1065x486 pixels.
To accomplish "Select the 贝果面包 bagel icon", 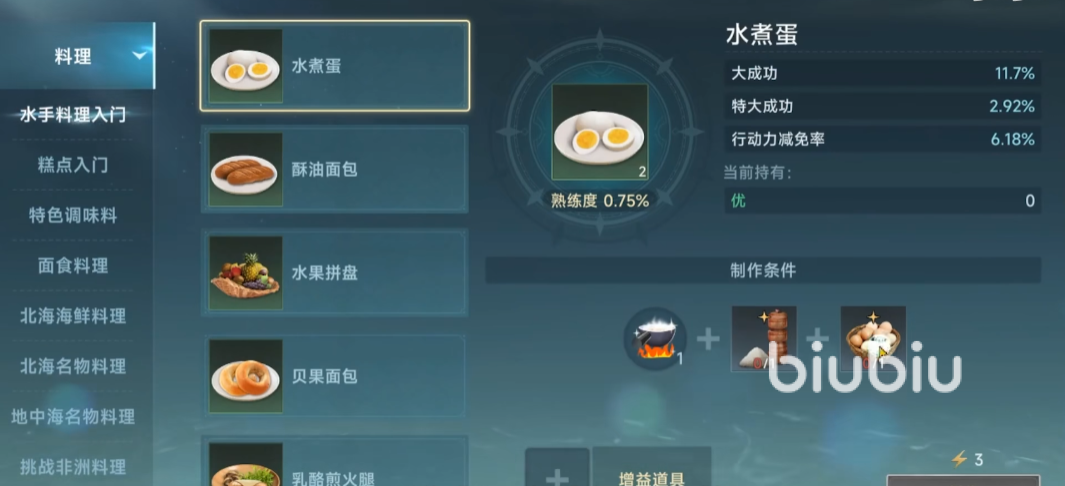I will pyautogui.click(x=245, y=376).
